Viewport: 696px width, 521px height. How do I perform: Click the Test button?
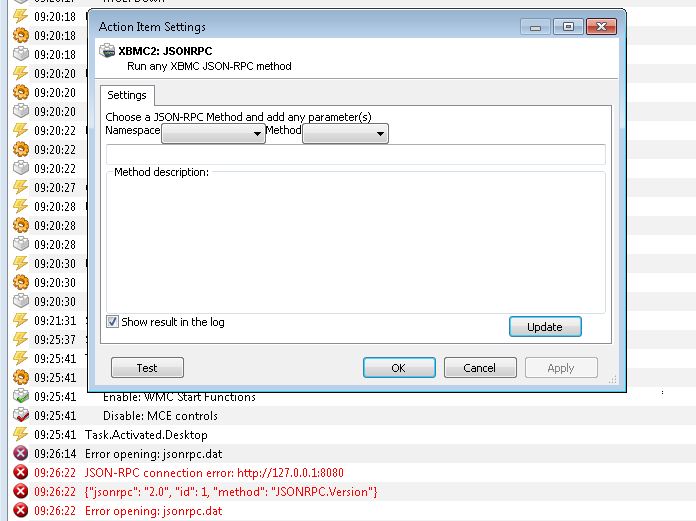(x=147, y=368)
